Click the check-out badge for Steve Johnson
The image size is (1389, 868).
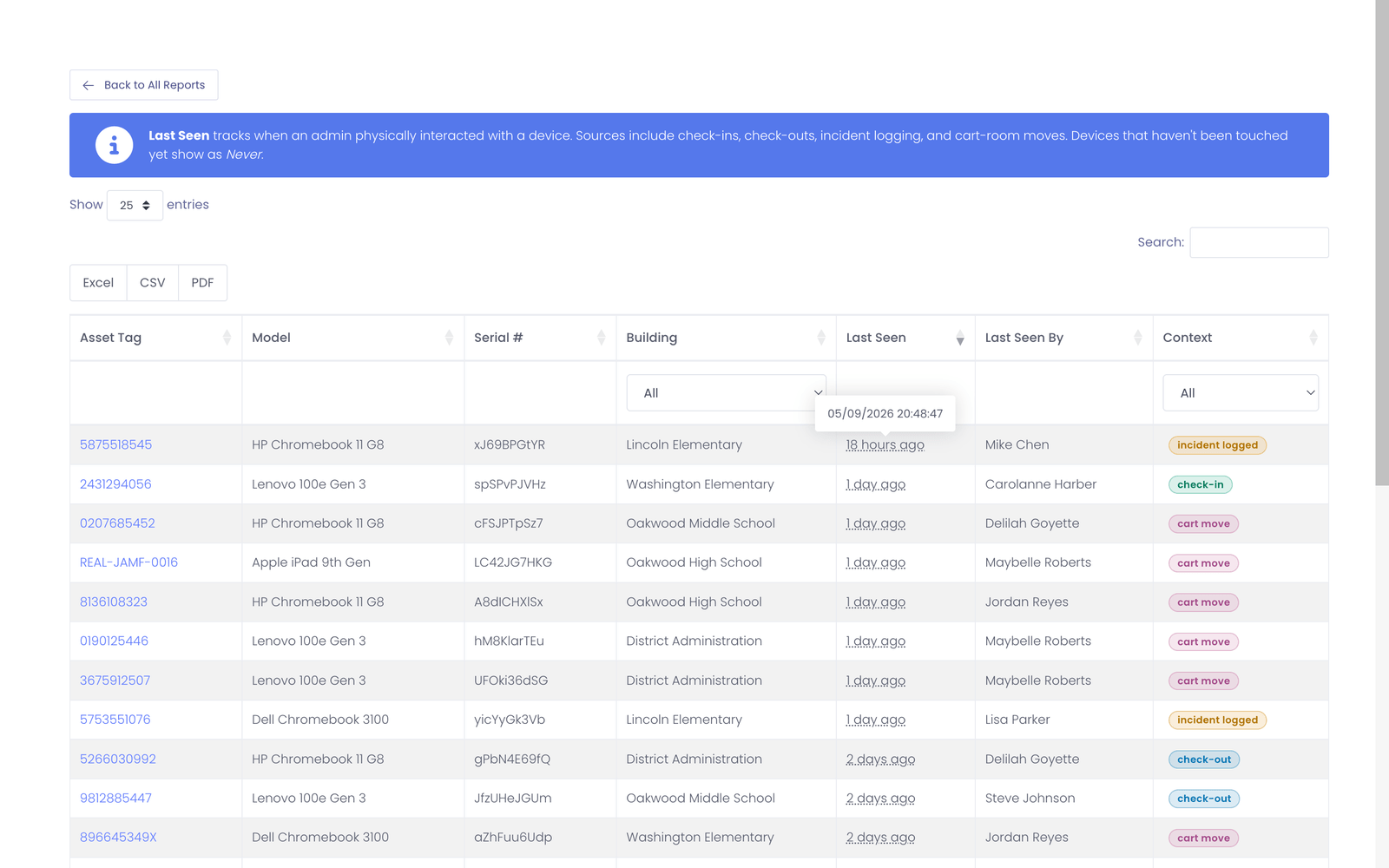pyautogui.click(x=1203, y=799)
